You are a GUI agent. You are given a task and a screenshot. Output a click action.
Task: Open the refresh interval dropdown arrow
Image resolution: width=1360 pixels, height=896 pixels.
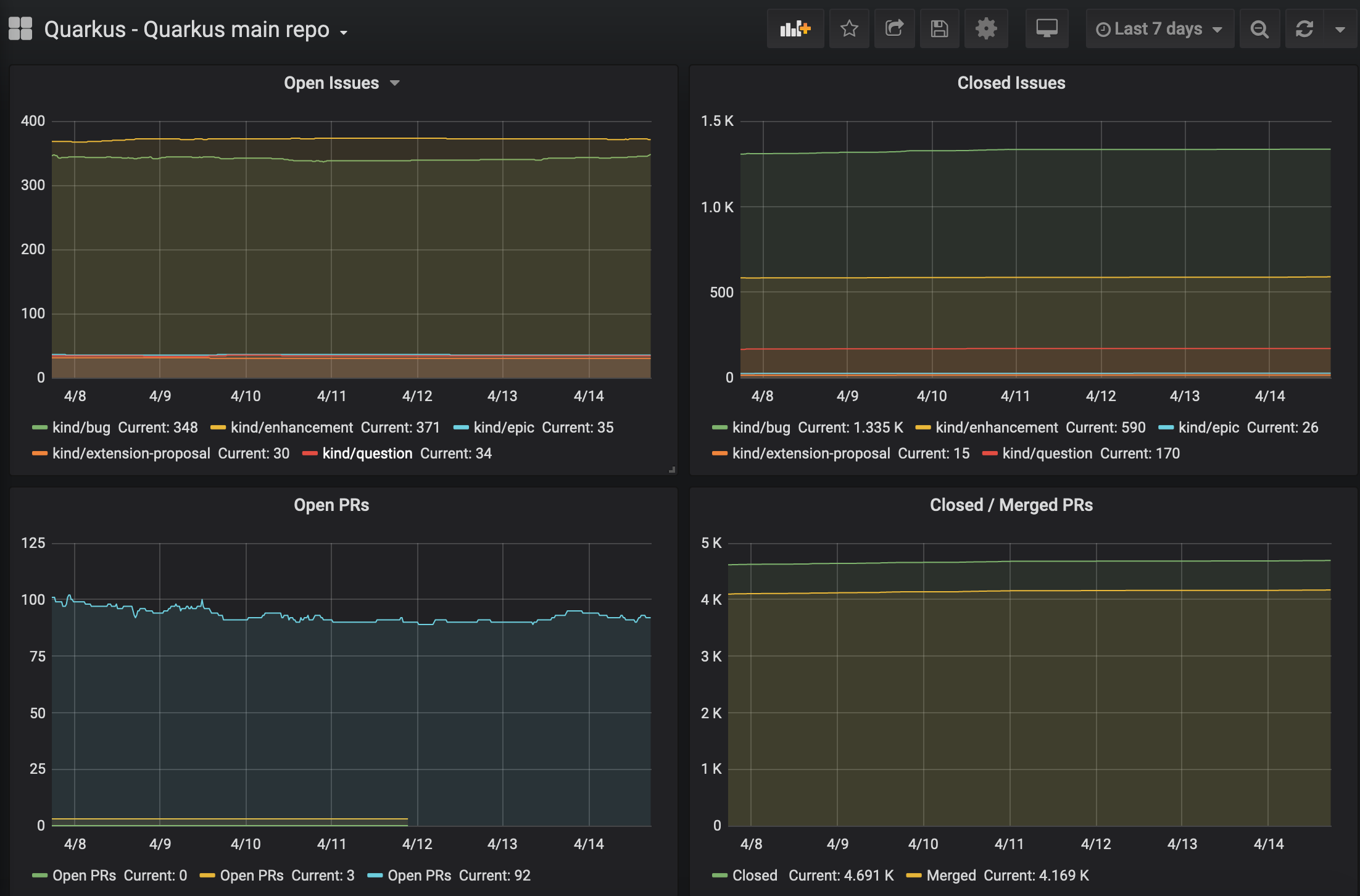point(1340,28)
